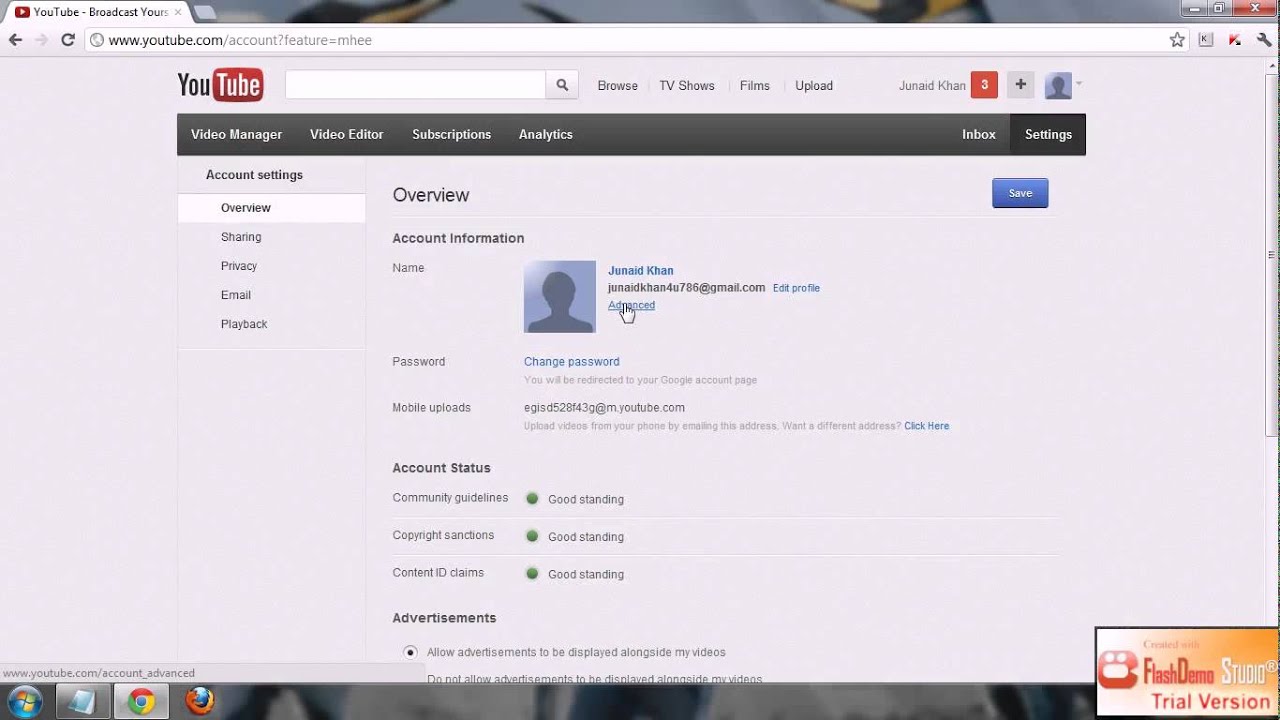Open the Windows Start menu
The height and width of the screenshot is (720, 1280).
(x=23, y=702)
